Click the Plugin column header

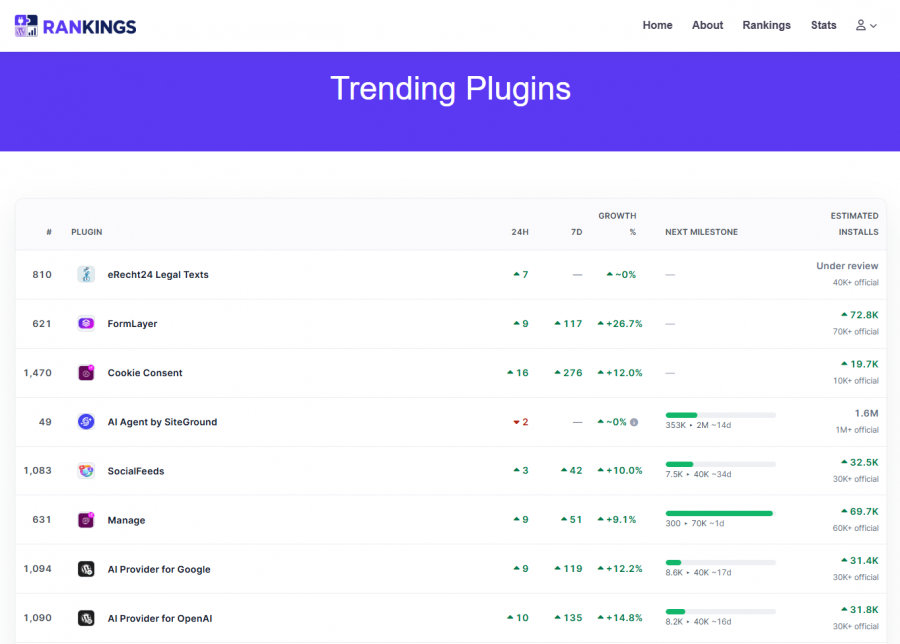tap(87, 232)
